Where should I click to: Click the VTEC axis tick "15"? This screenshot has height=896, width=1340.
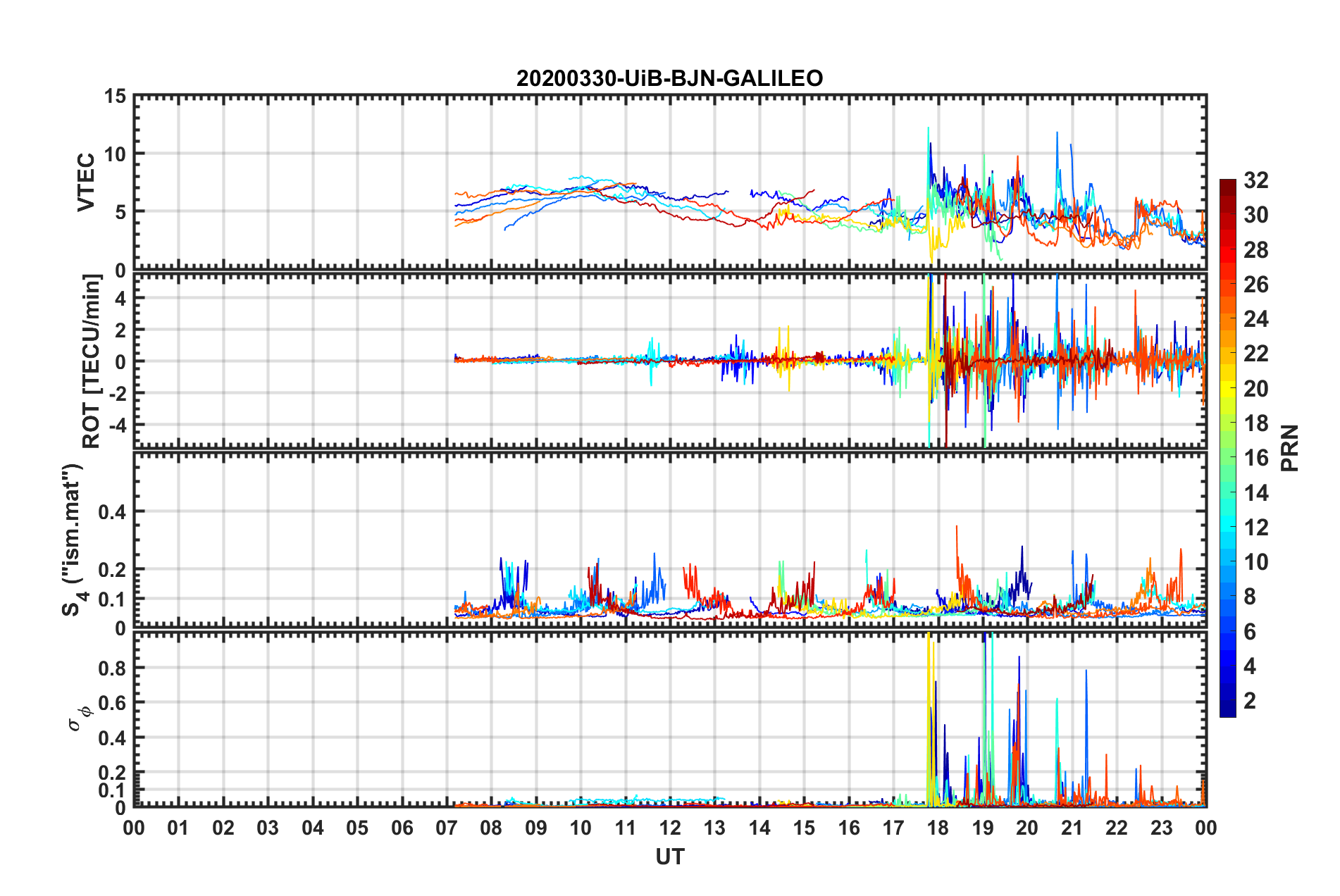[x=114, y=96]
